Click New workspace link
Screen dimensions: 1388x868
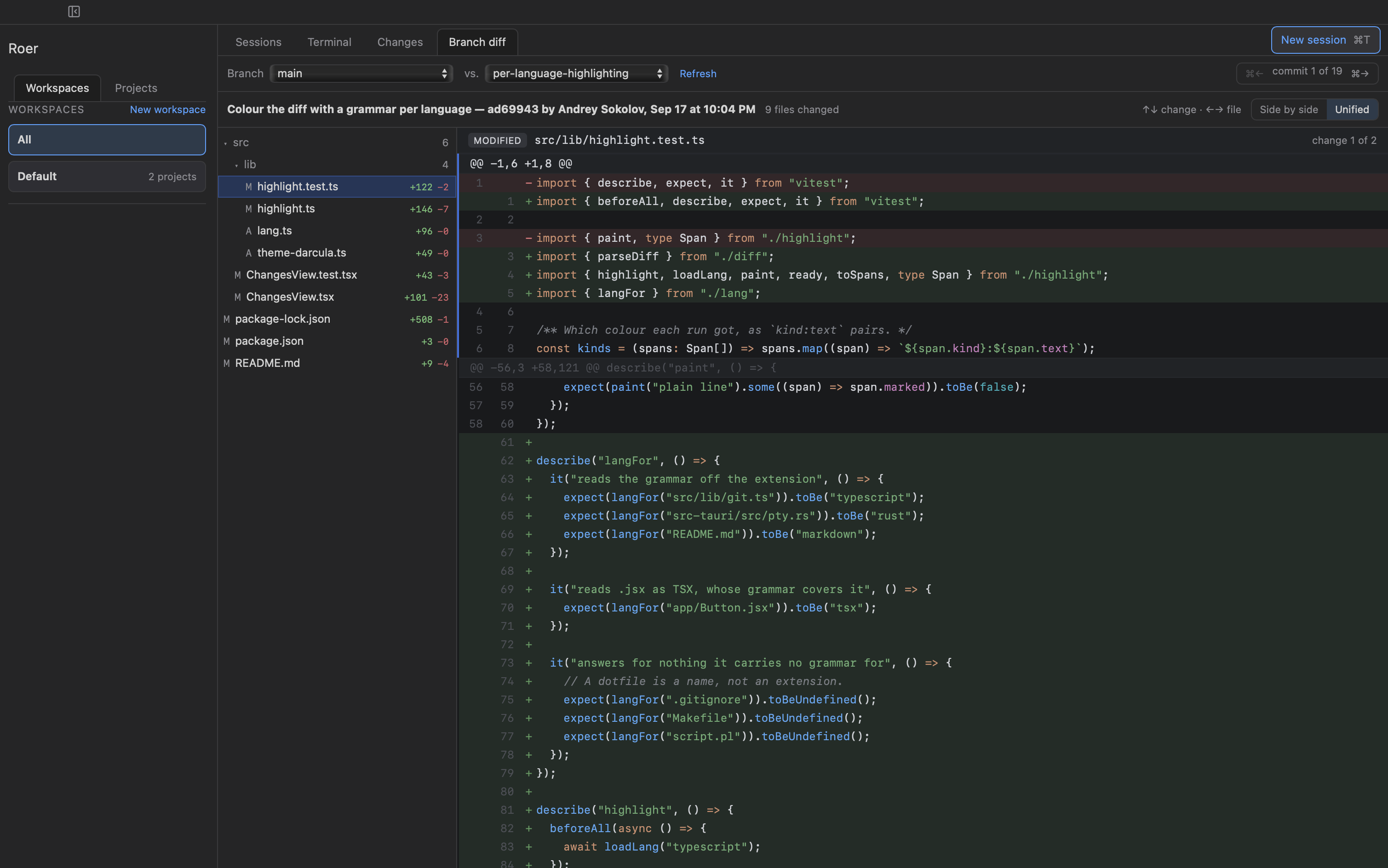click(x=168, y=109)
